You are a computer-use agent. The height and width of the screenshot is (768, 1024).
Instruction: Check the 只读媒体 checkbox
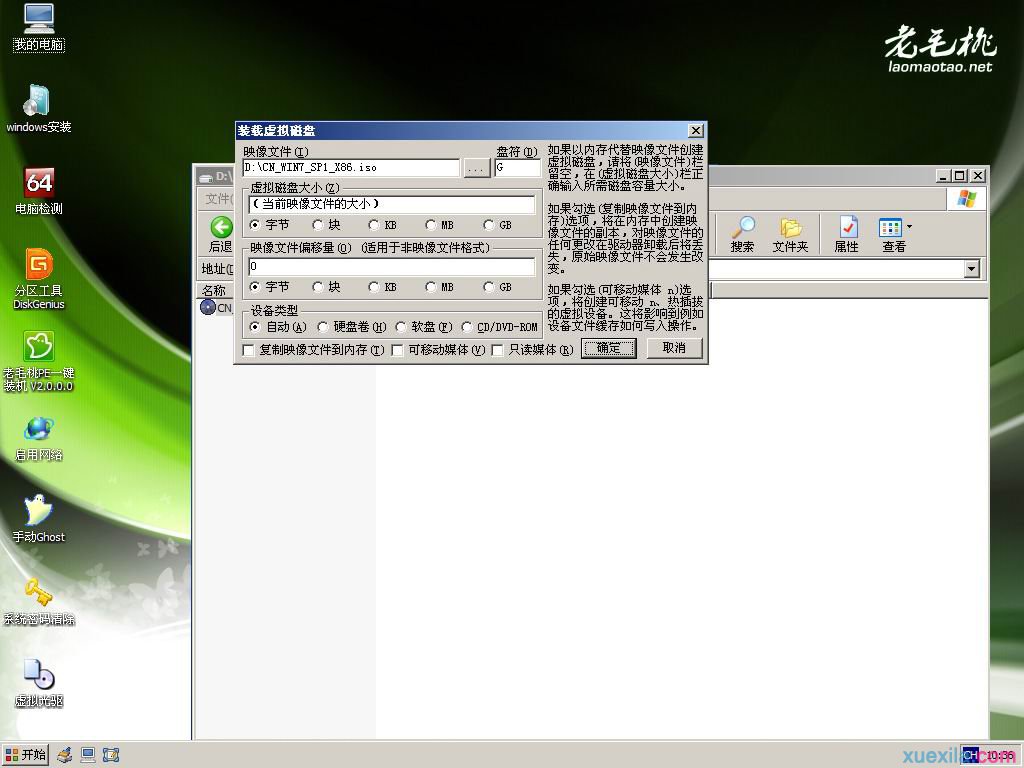(x=498, y=350)
